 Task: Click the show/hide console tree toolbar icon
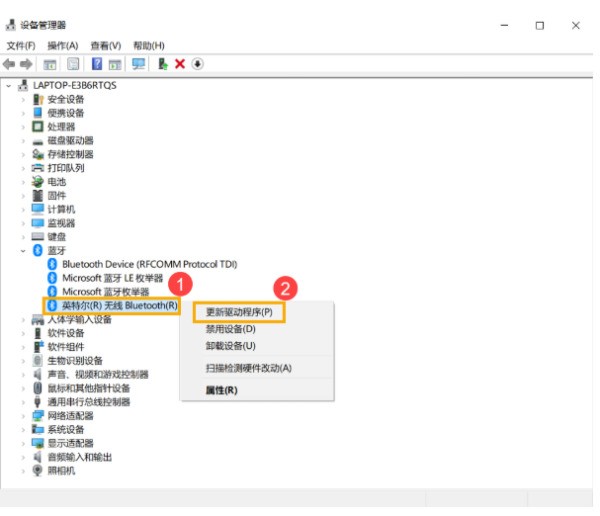click(50, 64)
